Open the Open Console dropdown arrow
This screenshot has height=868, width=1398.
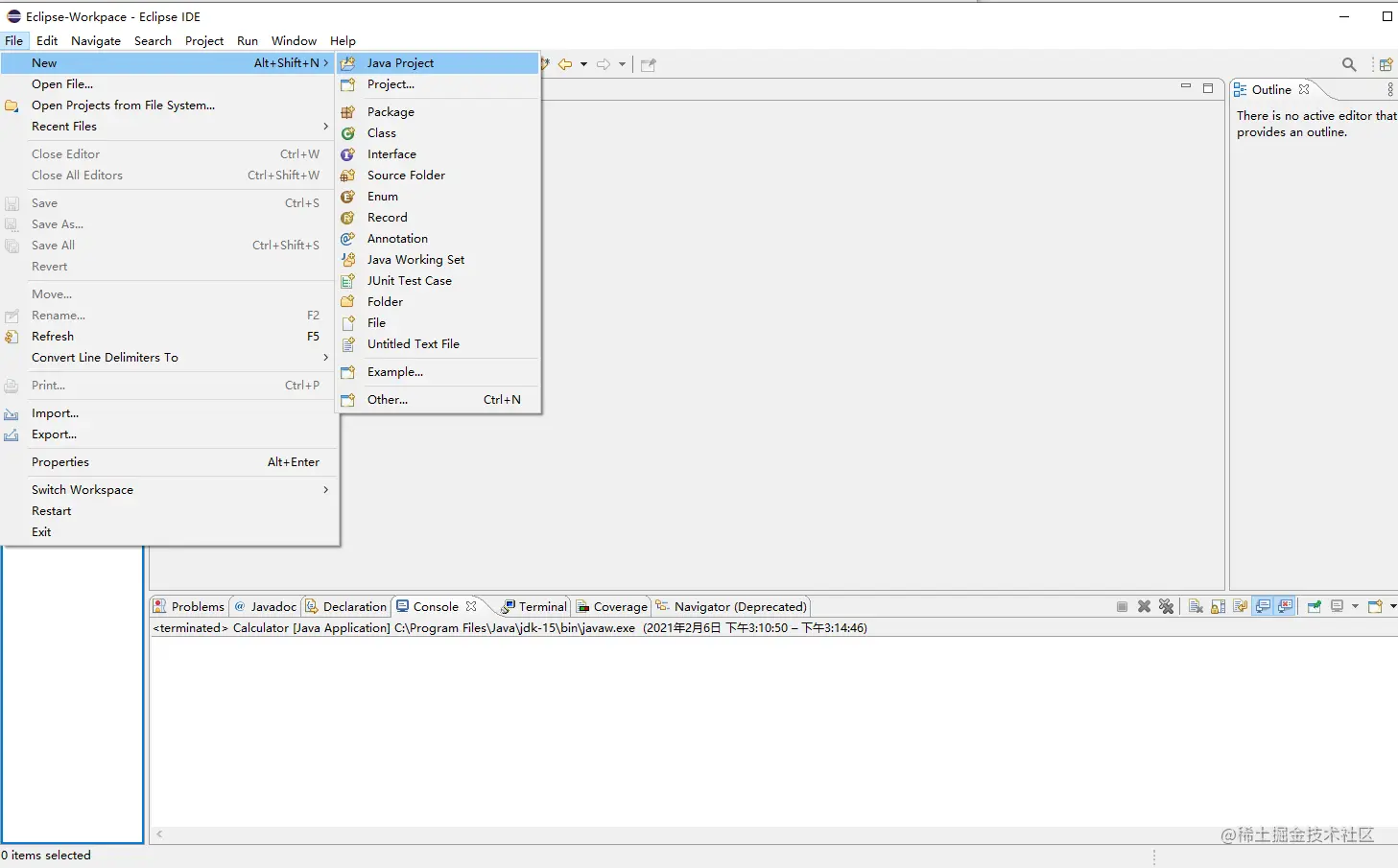1393,606
